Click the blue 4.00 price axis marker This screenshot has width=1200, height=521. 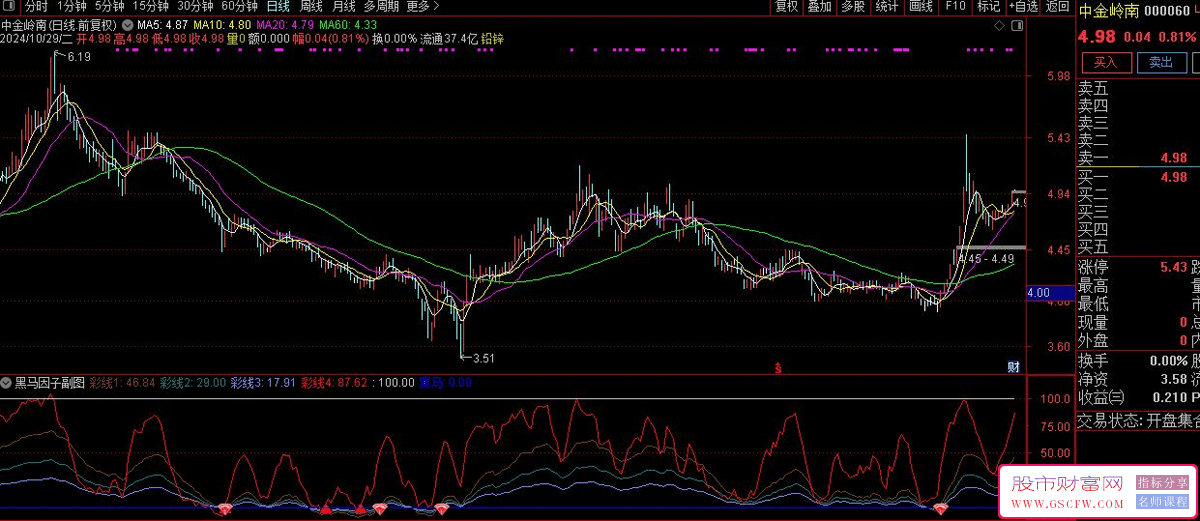(x=1045, y=293)
